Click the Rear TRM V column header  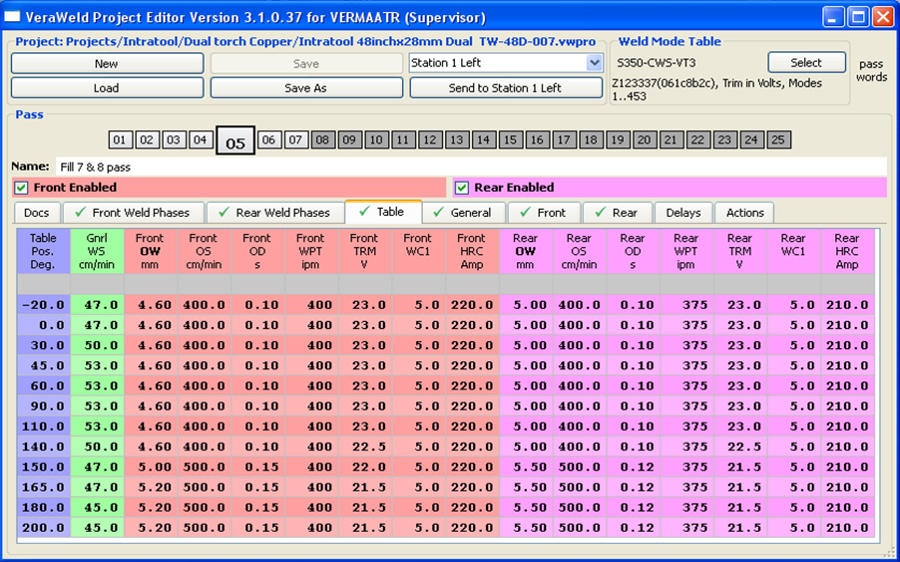pos(740,251)
